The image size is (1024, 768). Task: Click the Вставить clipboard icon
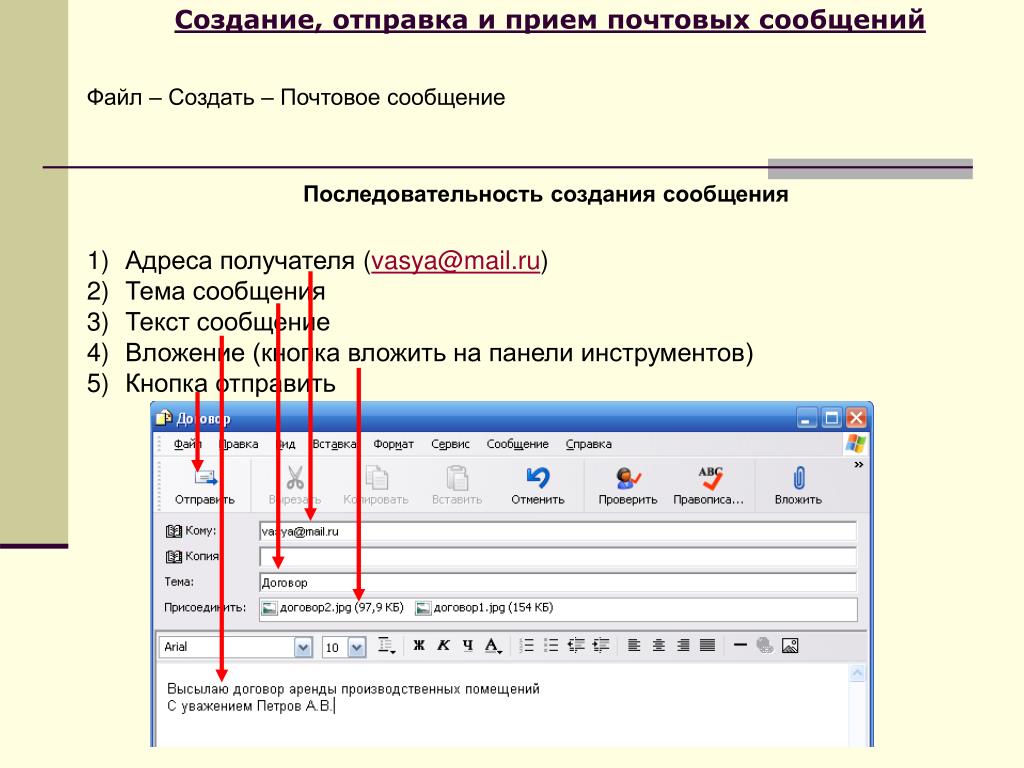point(457,477)
